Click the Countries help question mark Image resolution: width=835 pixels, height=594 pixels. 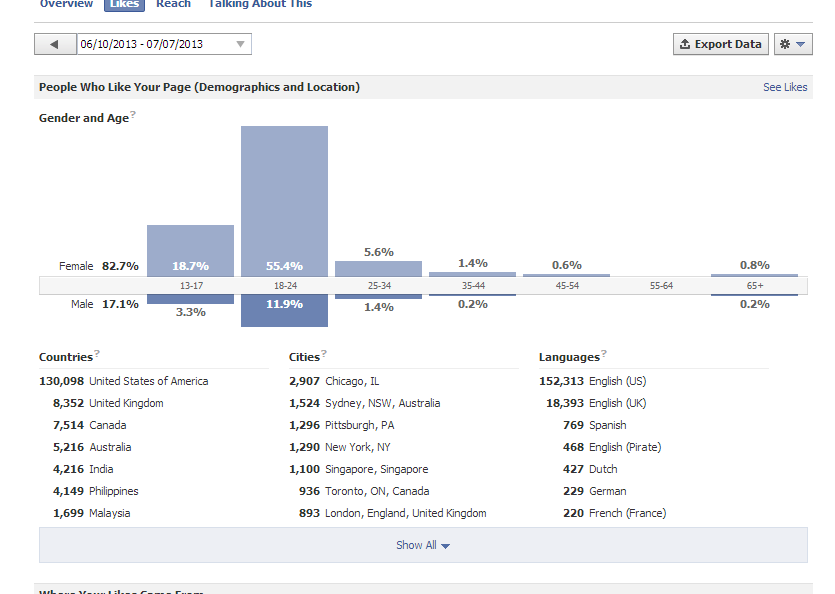pyautogui.click(x=97, y=353)
